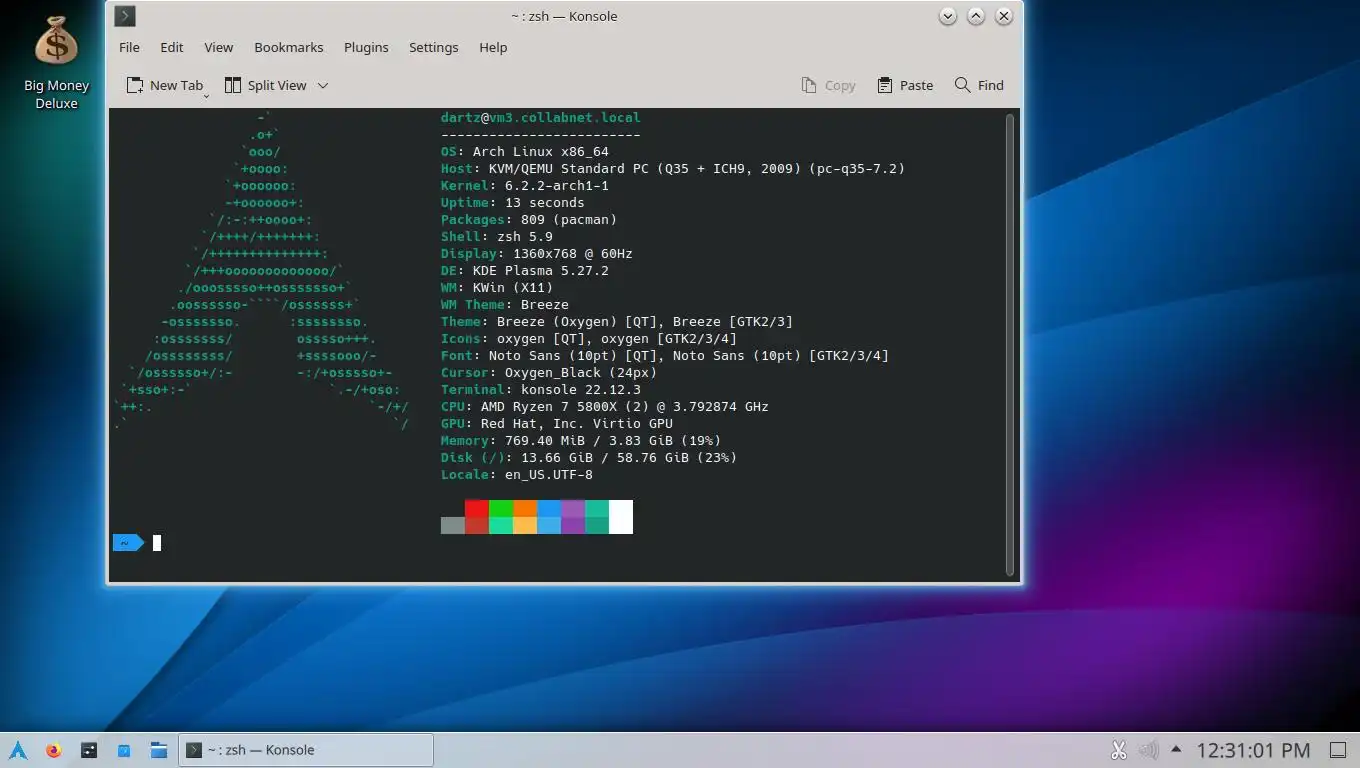Open the Split View chevron dropdown
Screen dimensions: 1360x768
[323, 85]
